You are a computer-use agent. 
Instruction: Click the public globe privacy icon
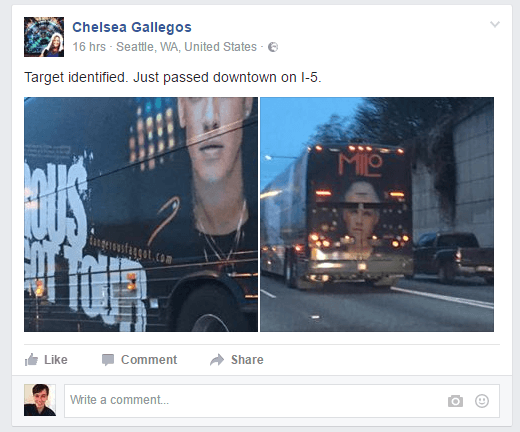273,47
